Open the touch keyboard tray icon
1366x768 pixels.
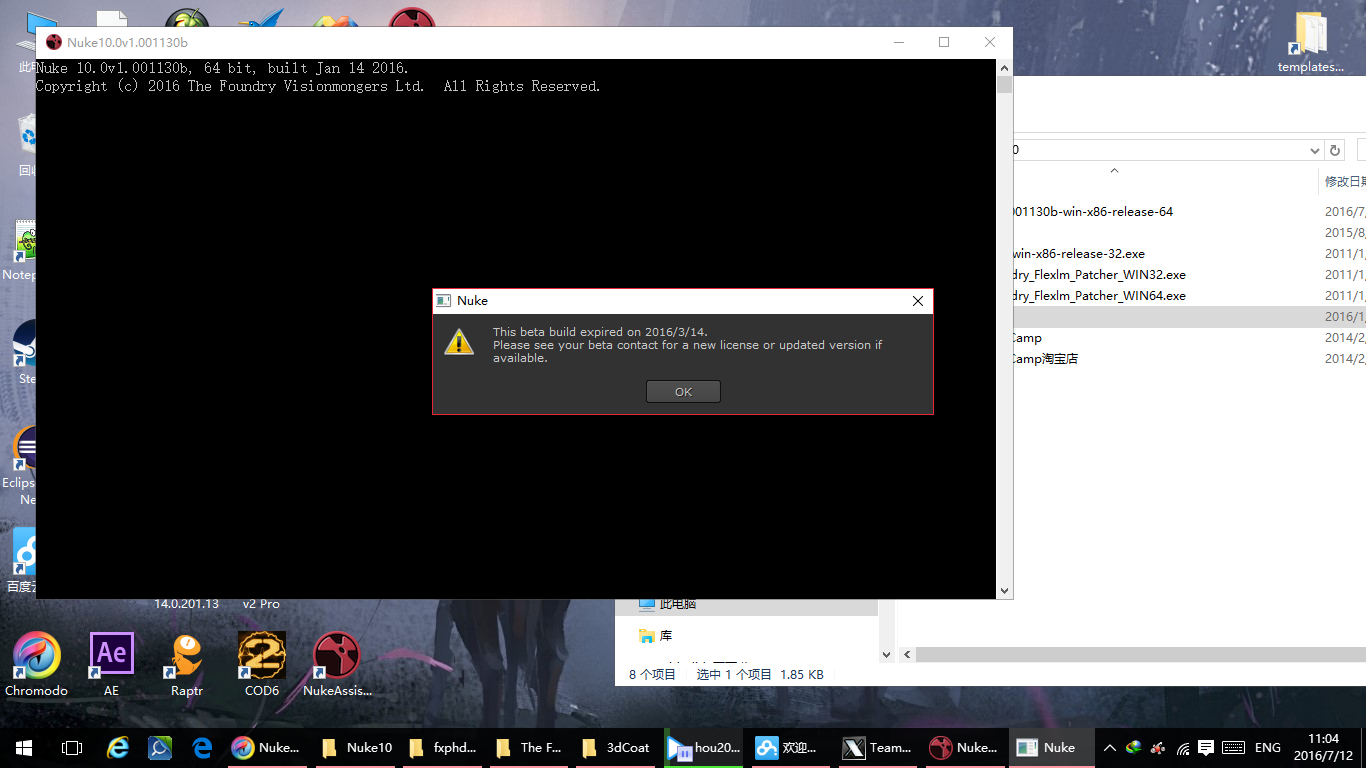click(1233, 747)
